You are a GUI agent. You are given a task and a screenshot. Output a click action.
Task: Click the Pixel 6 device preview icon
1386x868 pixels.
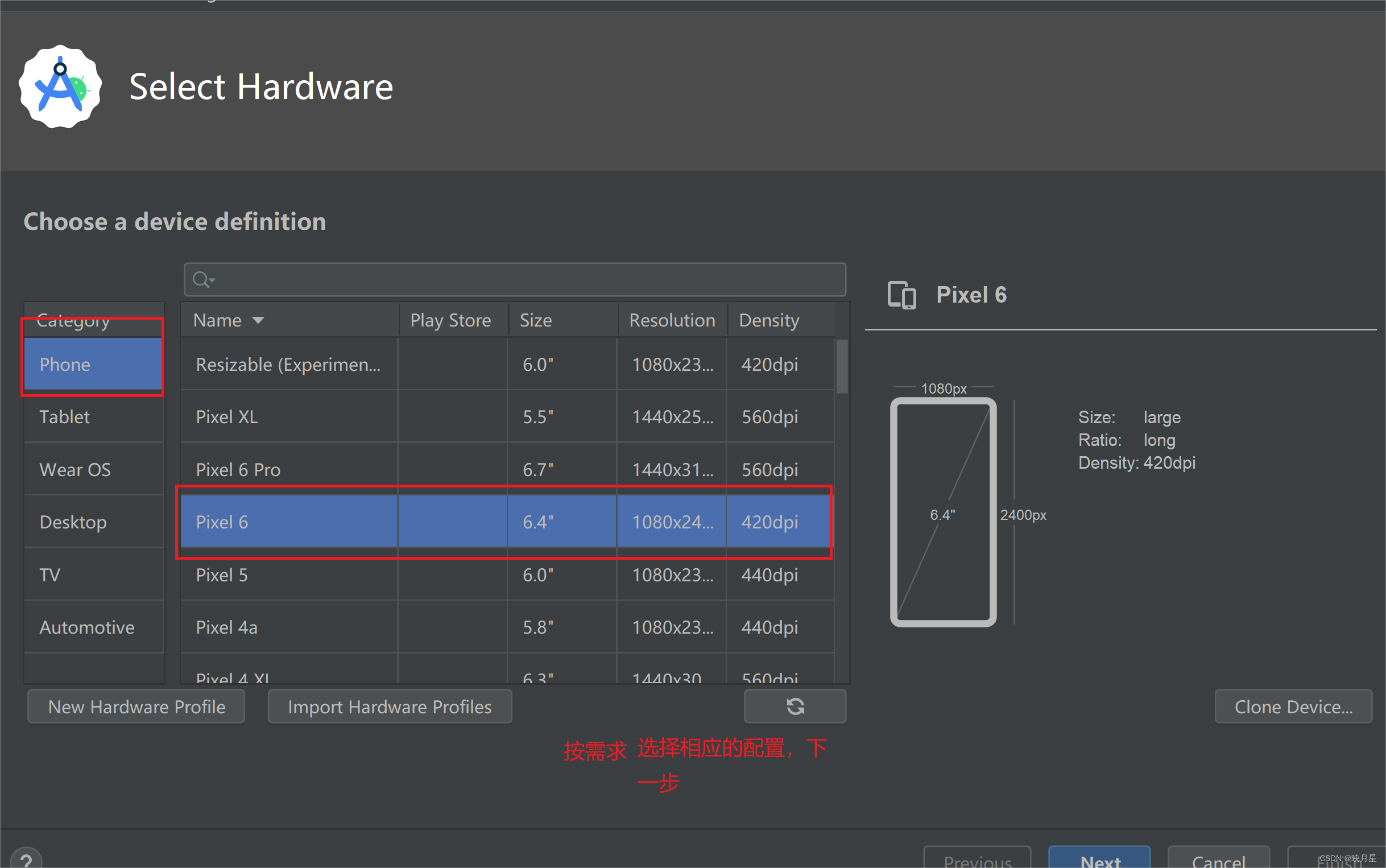[901, 295]
